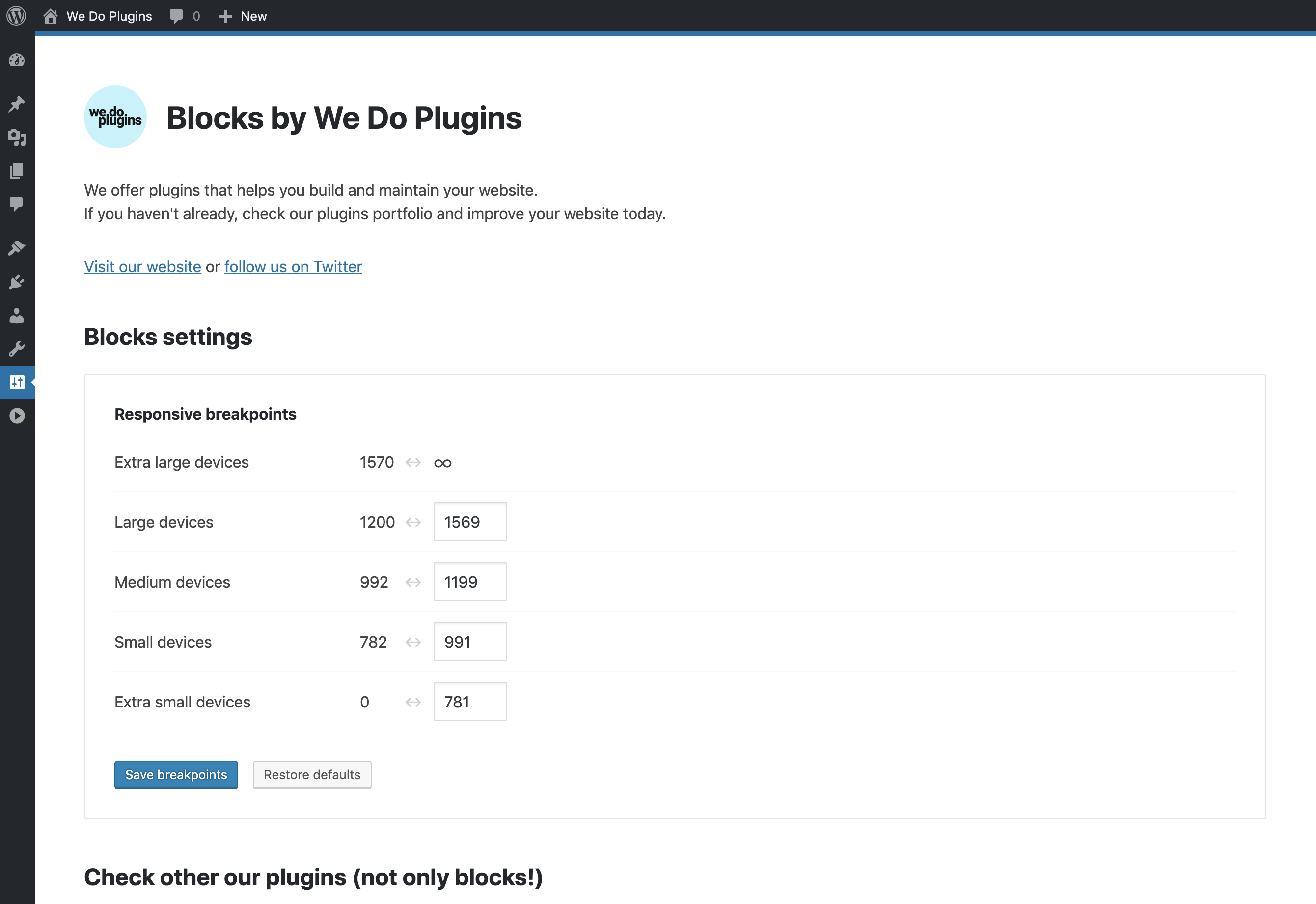Image resolution: width=1316 pixels, height=904 pixels.
Task: Click Restore defaults button
Action: (x=312, y=774)
